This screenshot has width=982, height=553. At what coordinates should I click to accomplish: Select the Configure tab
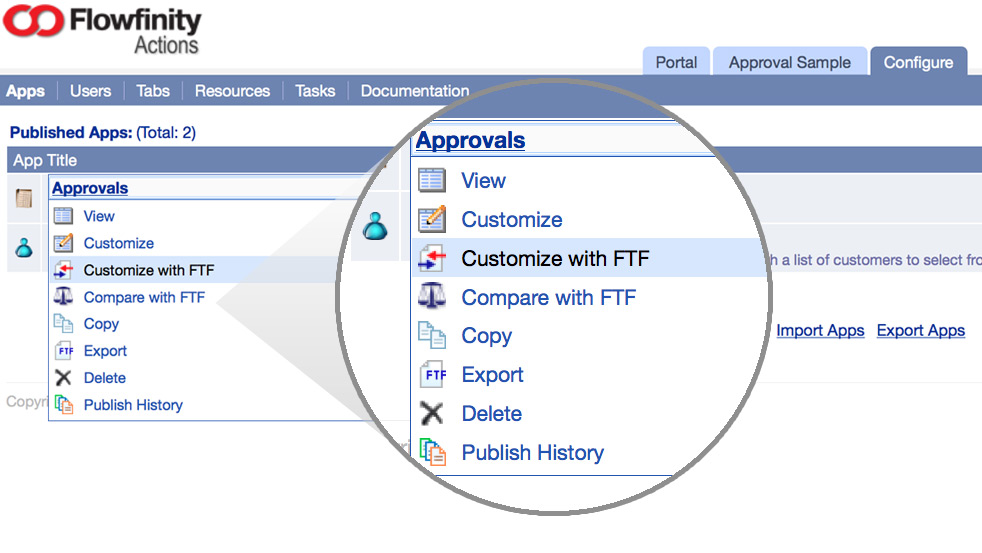(x=917, y=62)
